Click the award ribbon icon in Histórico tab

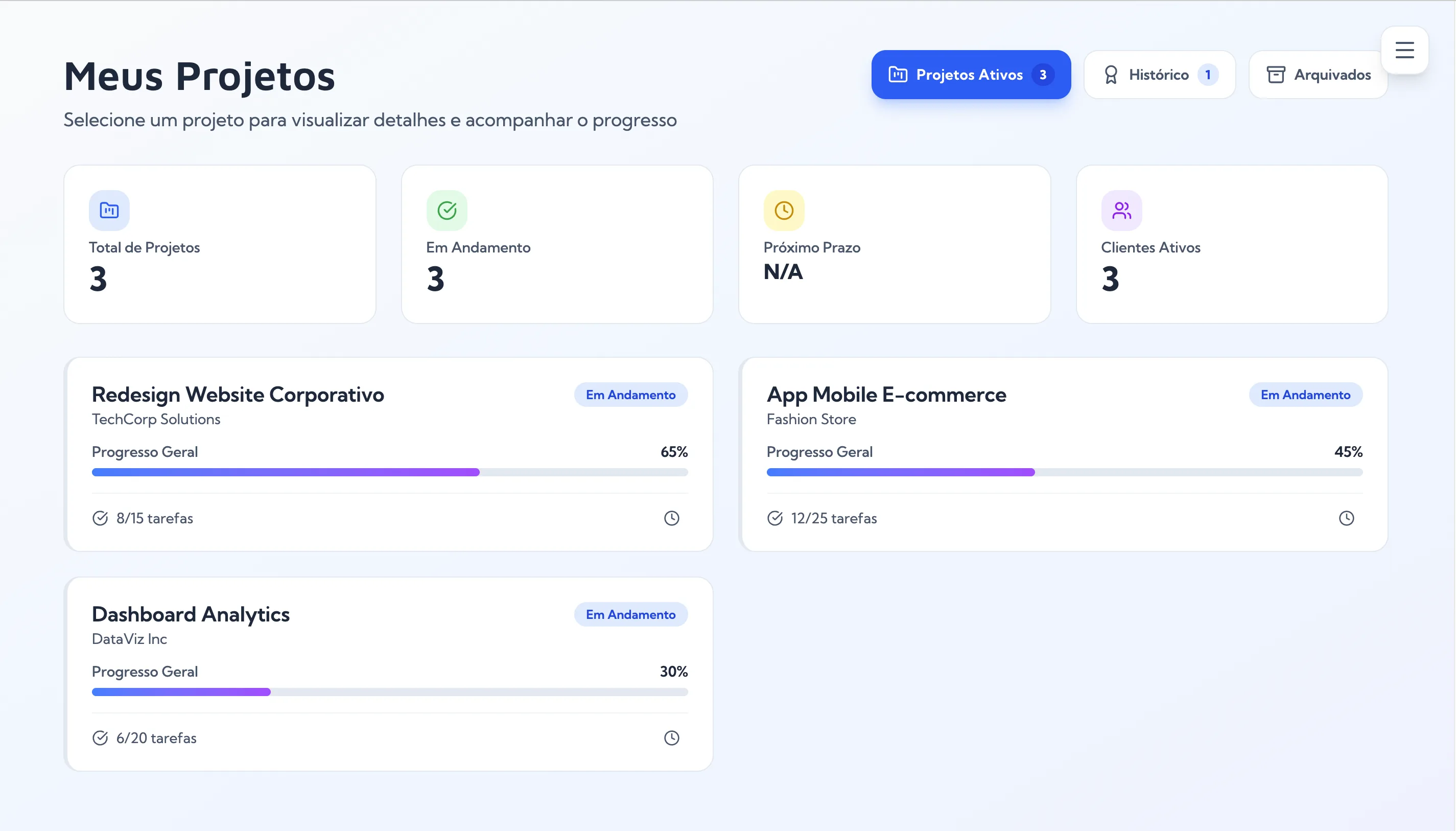pos(1110,75)
